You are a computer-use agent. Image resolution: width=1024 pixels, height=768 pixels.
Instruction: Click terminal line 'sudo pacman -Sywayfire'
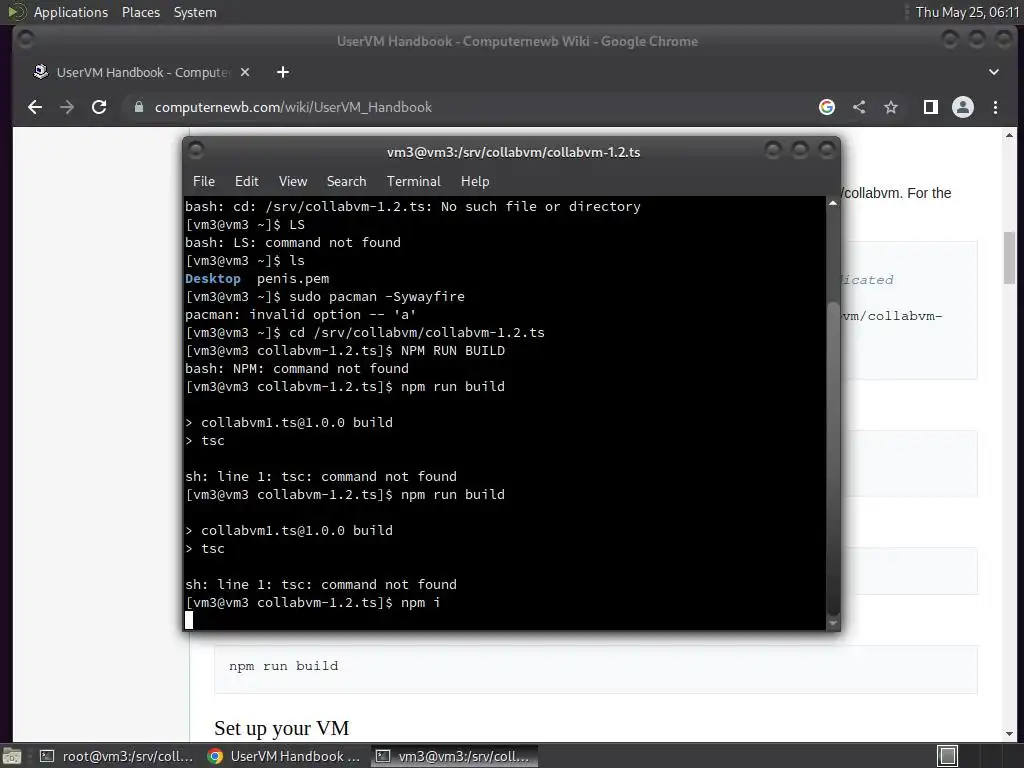tap(325, 296)
